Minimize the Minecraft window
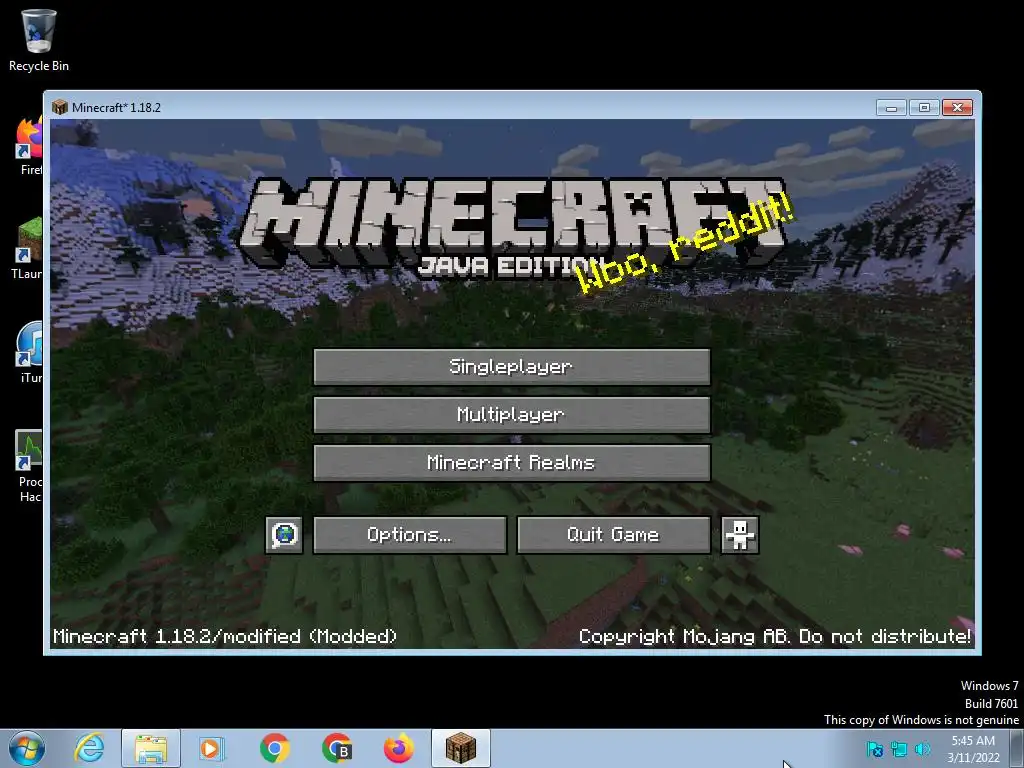The height and width of the screenshot is (768, 1024). [x=891, y=107]
